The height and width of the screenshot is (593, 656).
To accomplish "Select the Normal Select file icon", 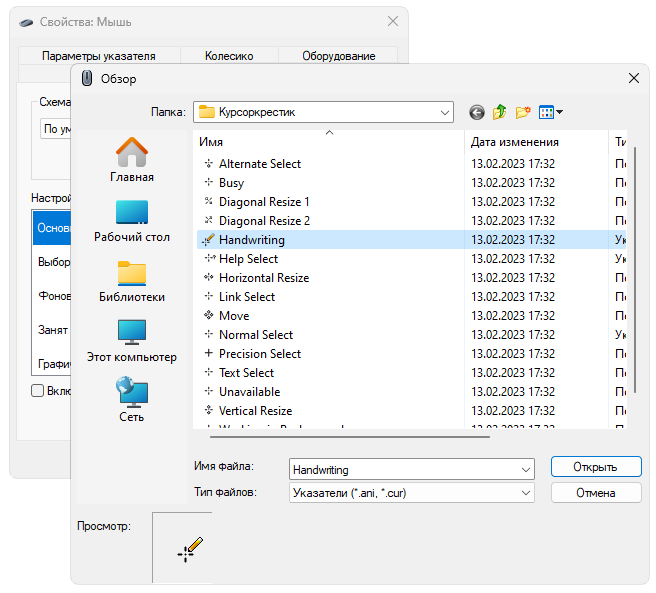I will point(208,334).
